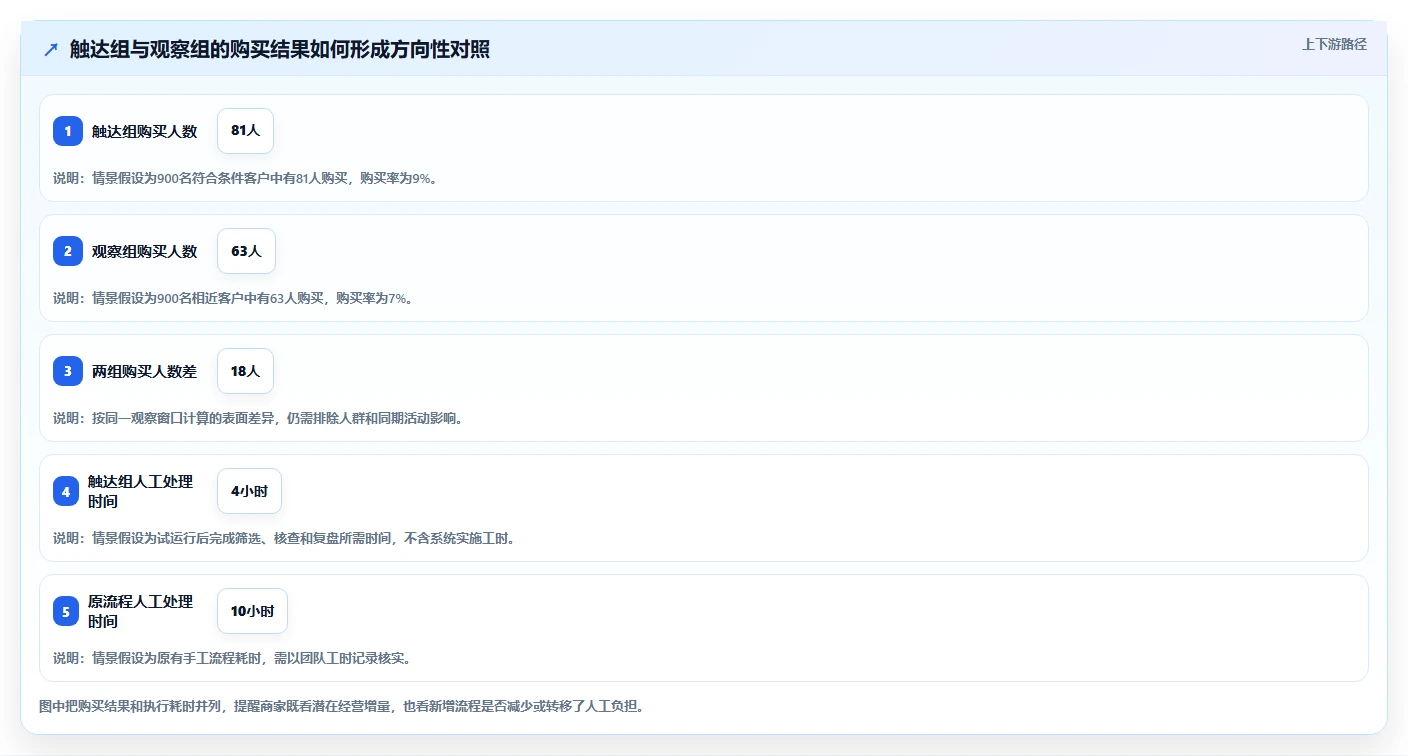
Task: Click the 上下游路径 label in the header
Action: (1334, 44)
